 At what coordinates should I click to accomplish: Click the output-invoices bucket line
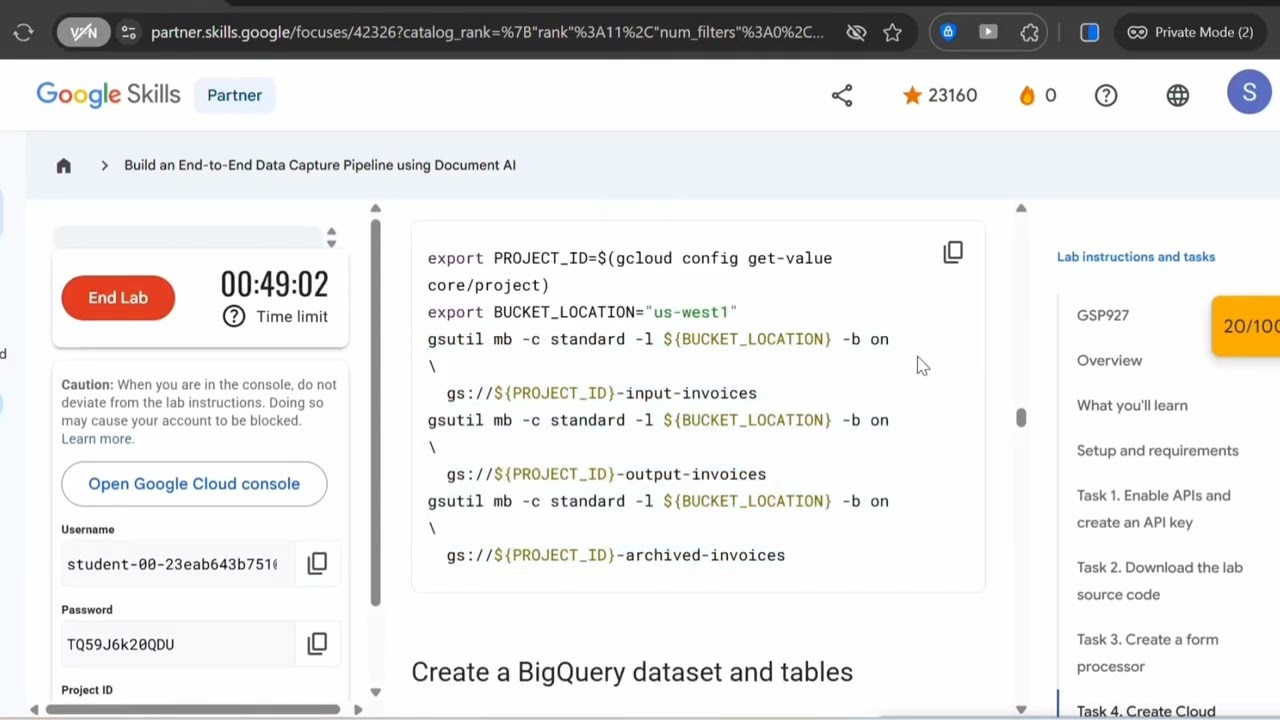coord(606,474)
